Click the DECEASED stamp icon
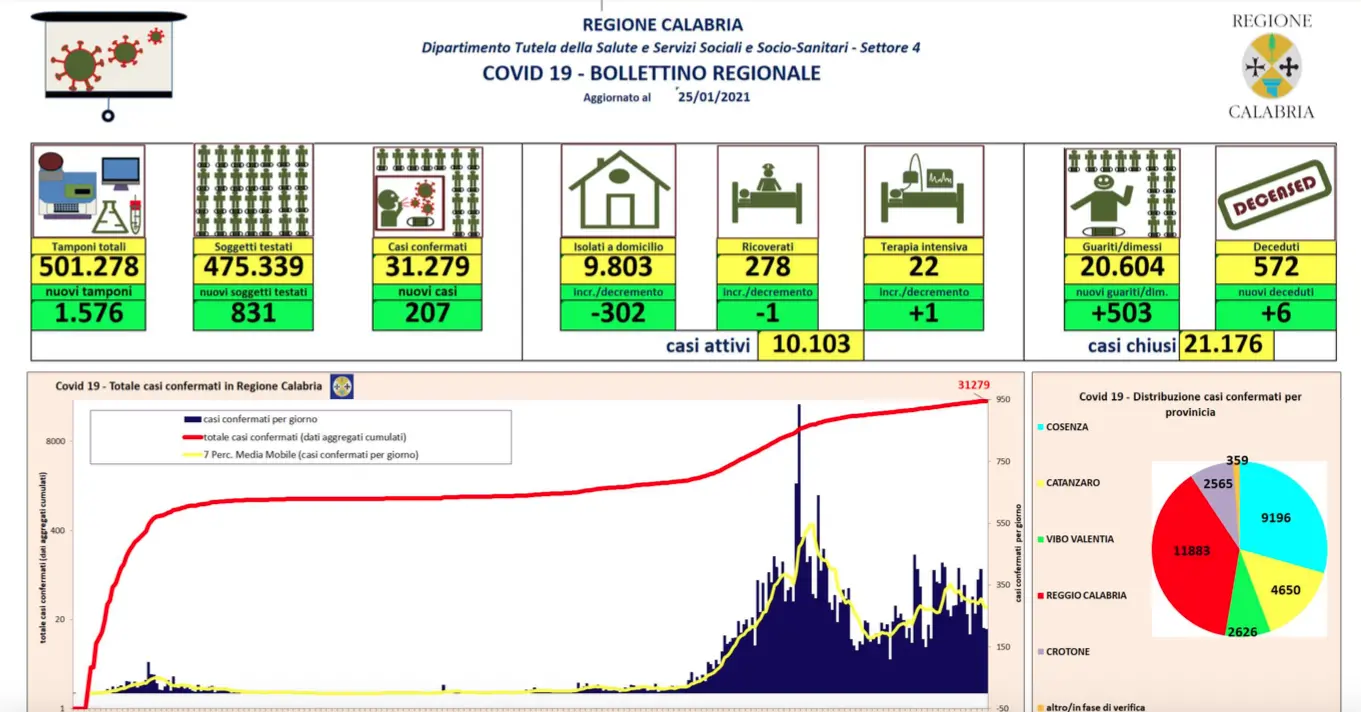Image resolution: width=1361 pixels, height=712 pixels. 1275,193
